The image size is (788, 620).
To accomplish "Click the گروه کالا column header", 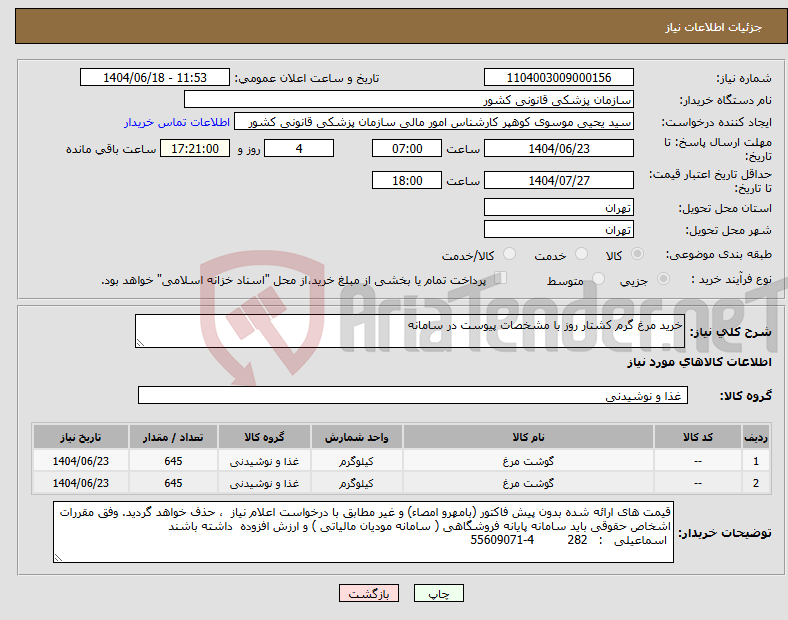I will point(264,437).
